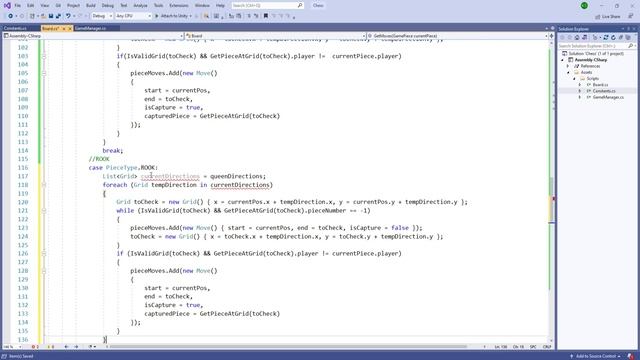Click the navigate backward toolbar icon
The width and height of the screenshot is (640, 360).
[x=11, y=16]
